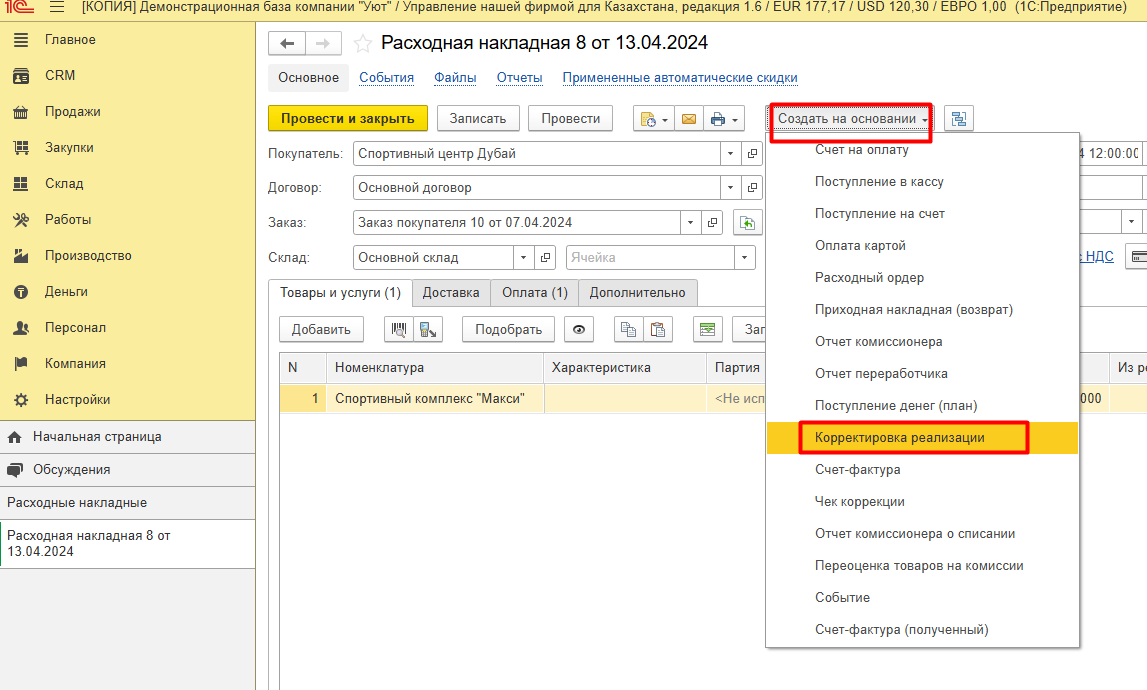
Task: Click the paste rows icon
Action: point(657,329)
